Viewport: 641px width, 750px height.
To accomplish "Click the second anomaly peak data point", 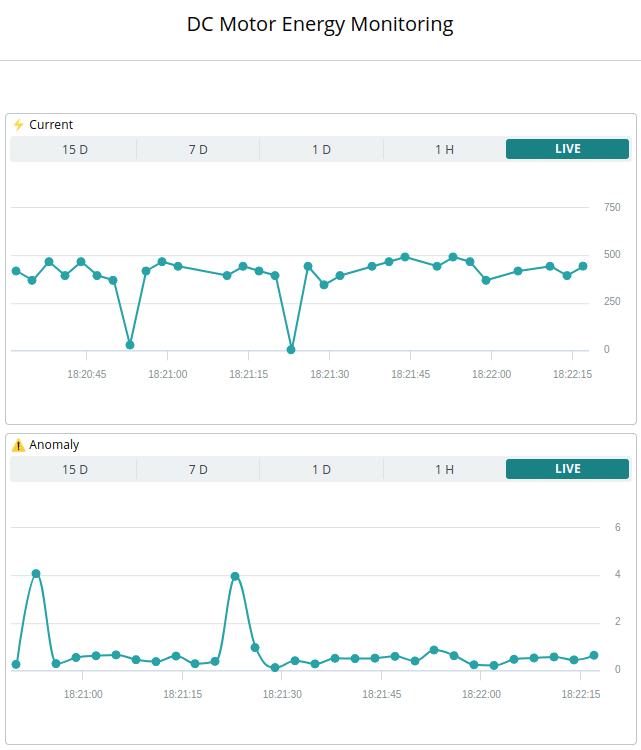I will click(x=235, y=576).
